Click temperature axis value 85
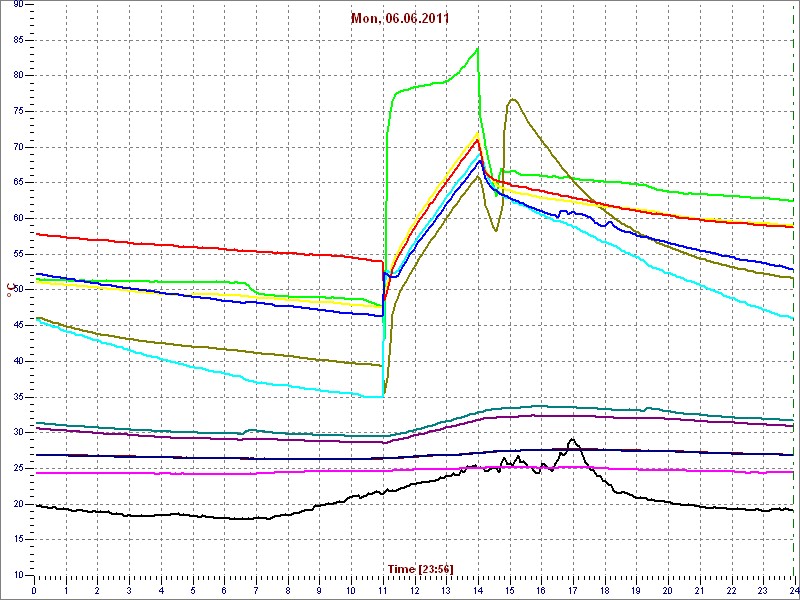 point(18,40)
